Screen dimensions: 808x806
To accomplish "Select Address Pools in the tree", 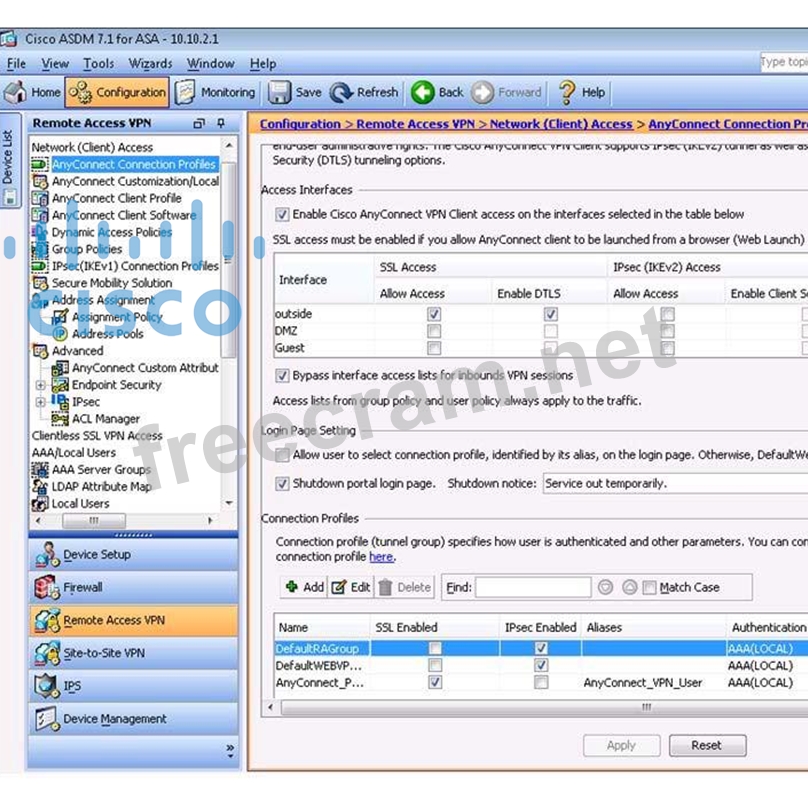I will click(x=107, y=334).
